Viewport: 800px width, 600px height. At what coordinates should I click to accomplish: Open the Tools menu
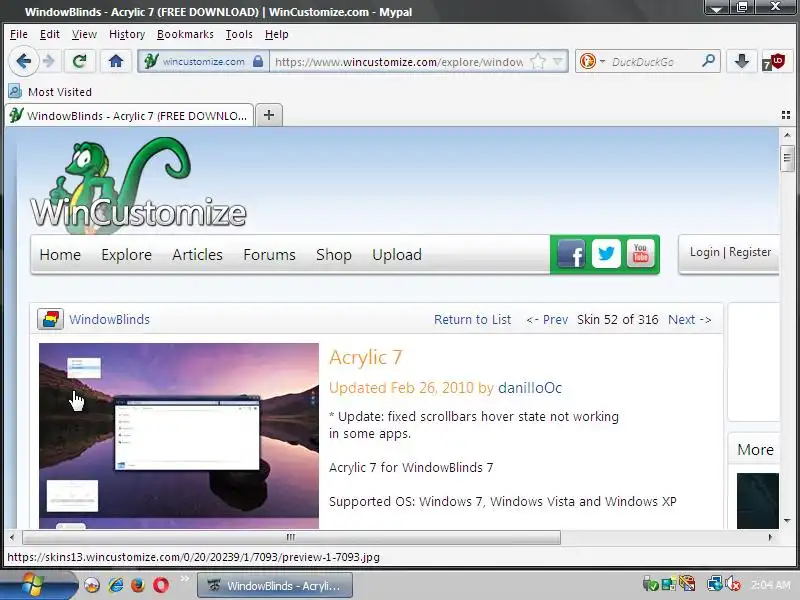coord(239,34)
